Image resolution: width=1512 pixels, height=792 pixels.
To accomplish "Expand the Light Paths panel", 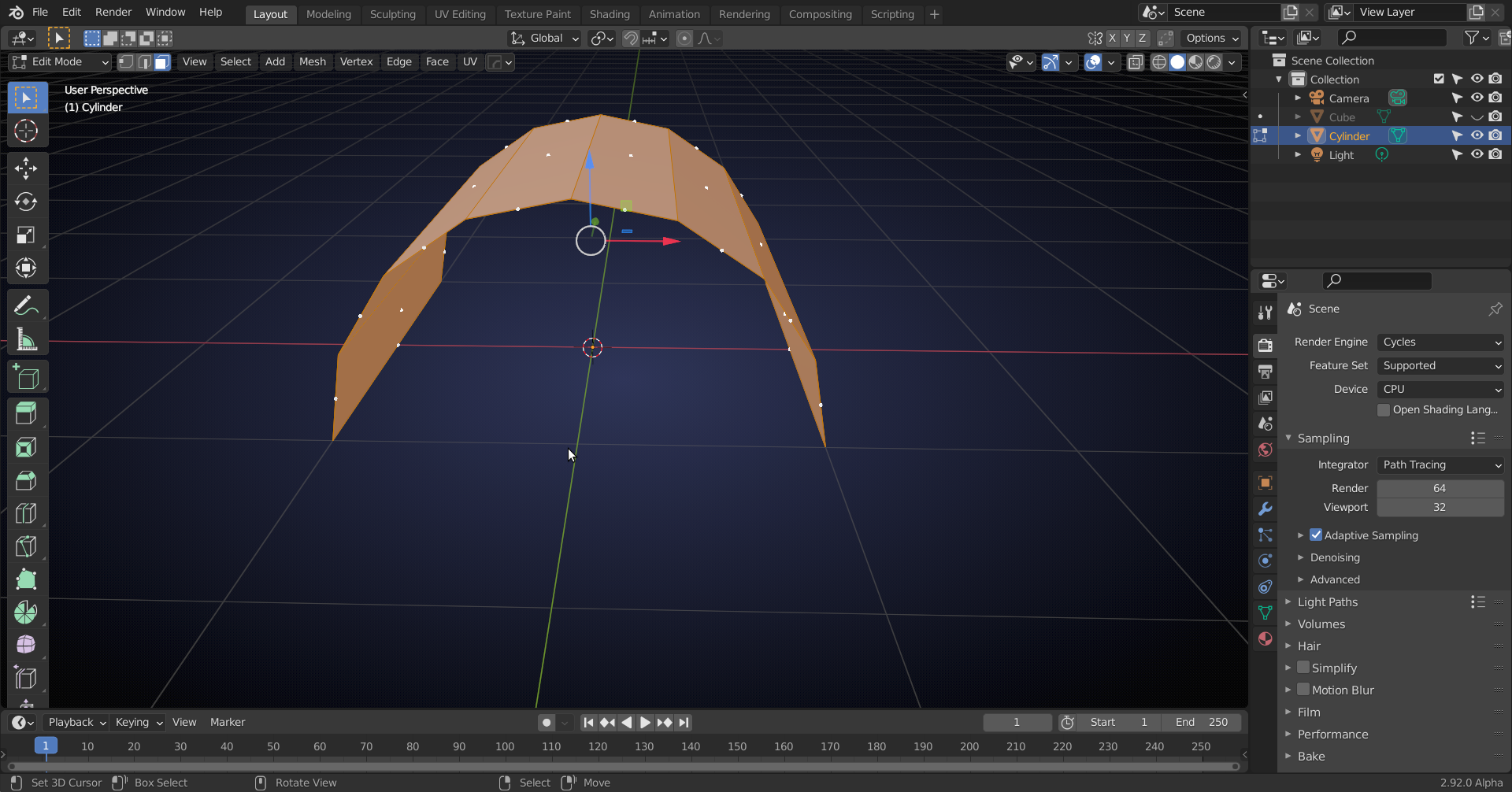I will 1328,602.
